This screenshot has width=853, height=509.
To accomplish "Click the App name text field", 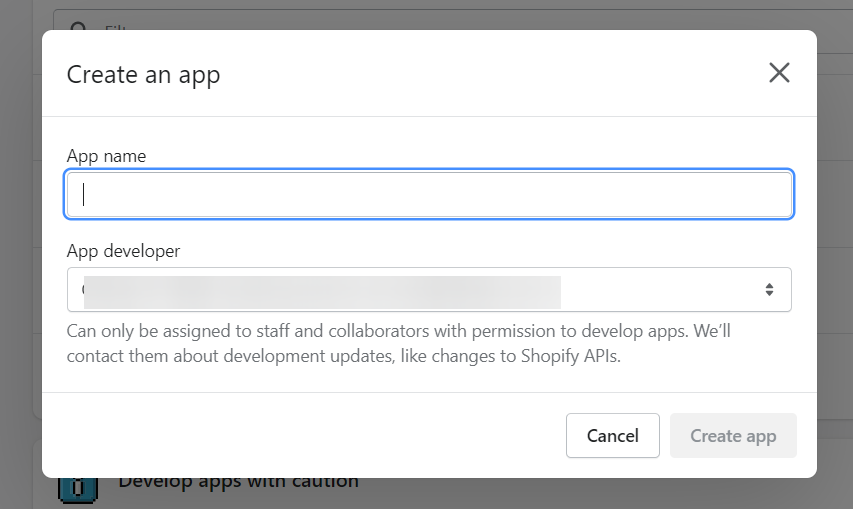I will pos(429,195).
